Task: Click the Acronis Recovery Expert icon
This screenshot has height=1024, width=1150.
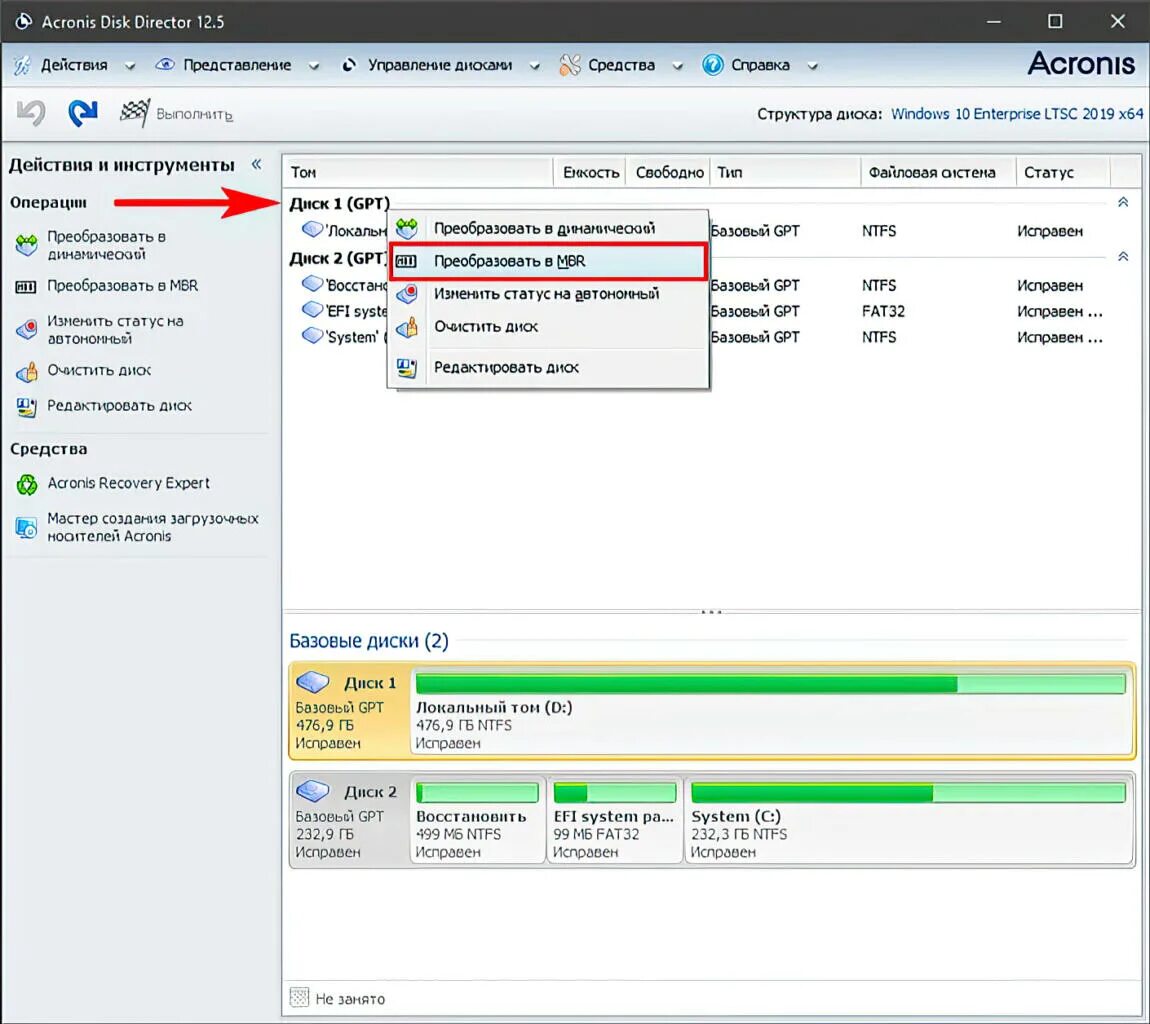Action: point(27,484)
